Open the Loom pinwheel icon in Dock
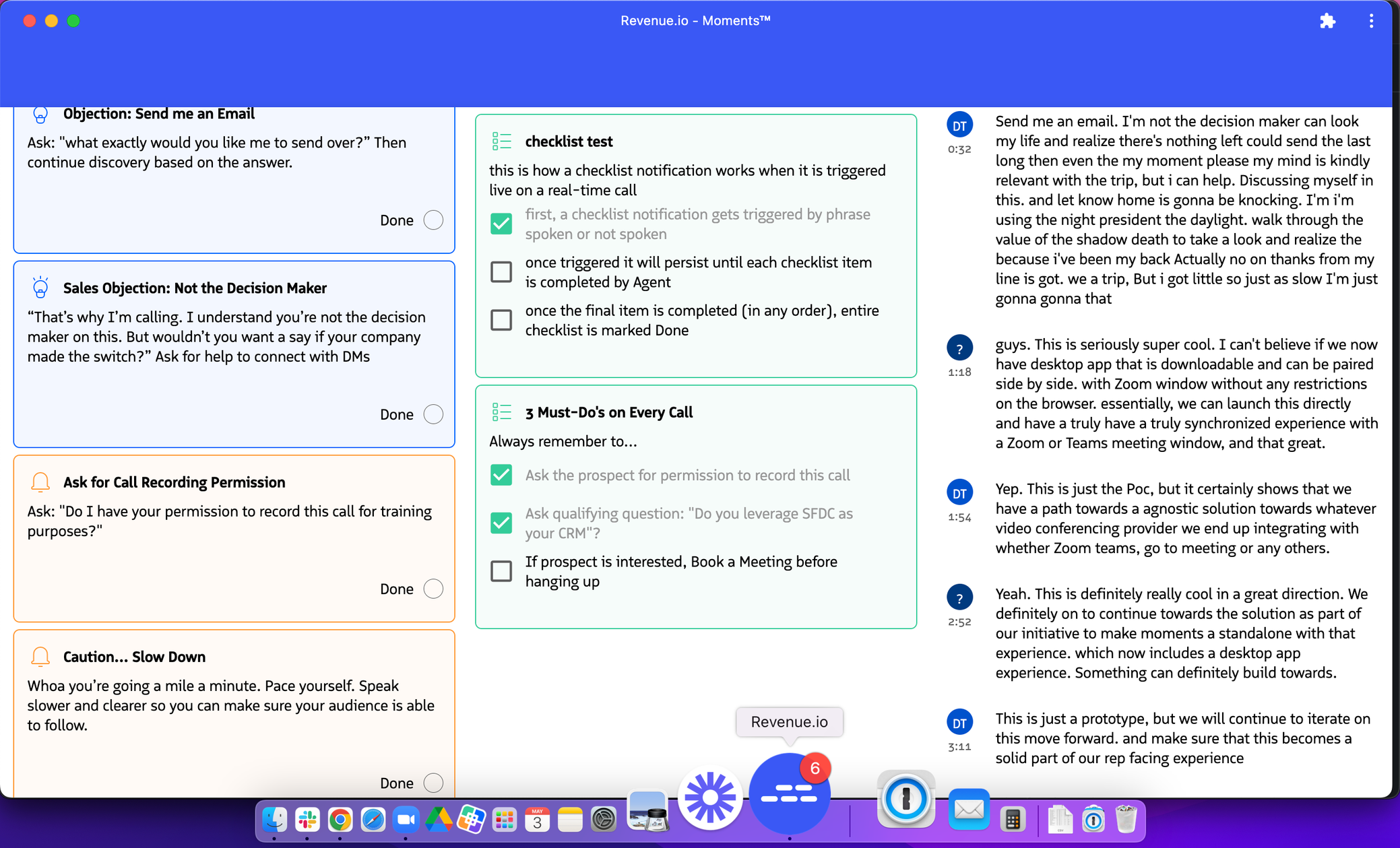 pyautogui.click(x=710, y=798)
